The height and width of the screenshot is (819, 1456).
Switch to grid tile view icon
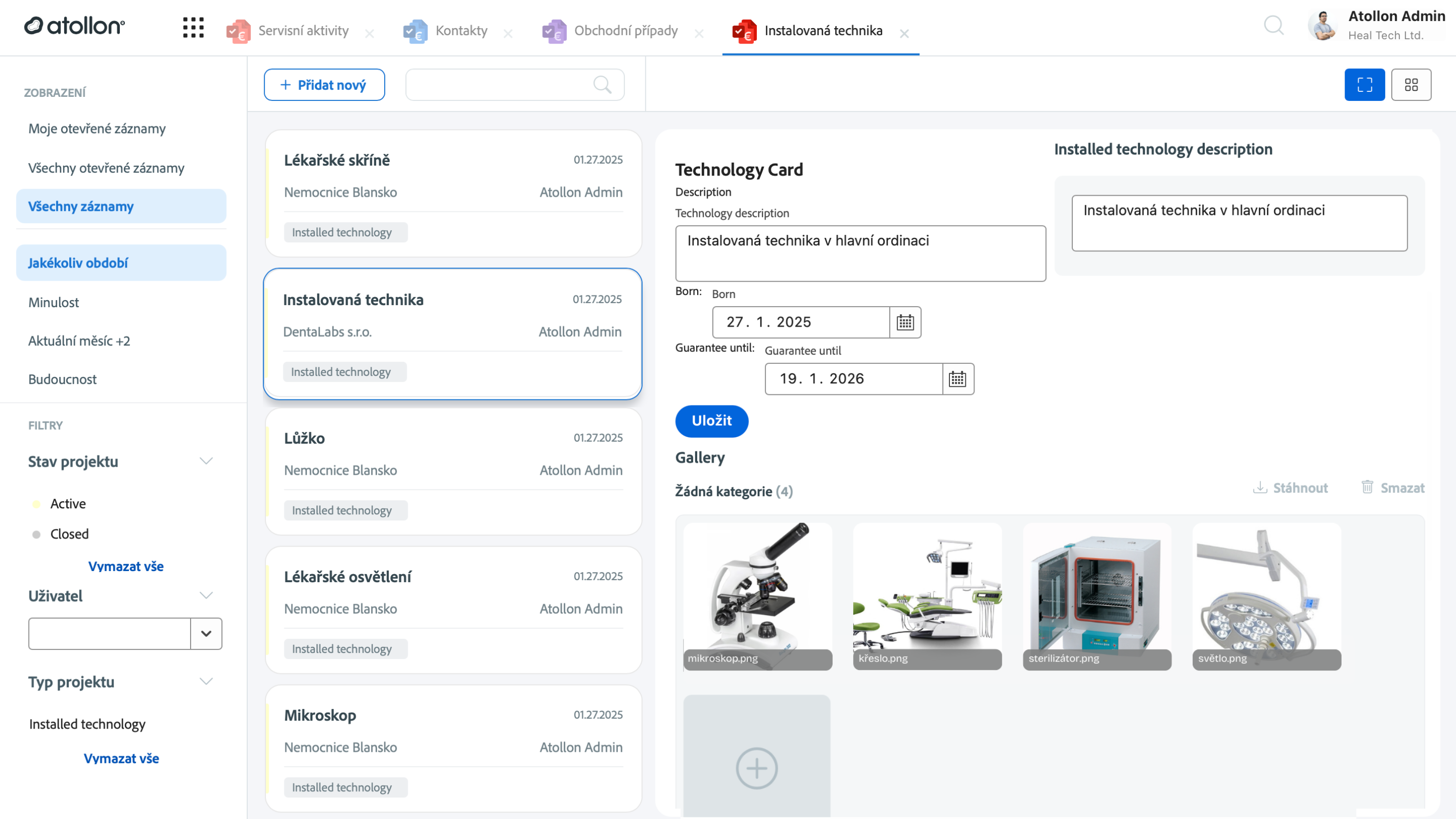(1411, 85)
